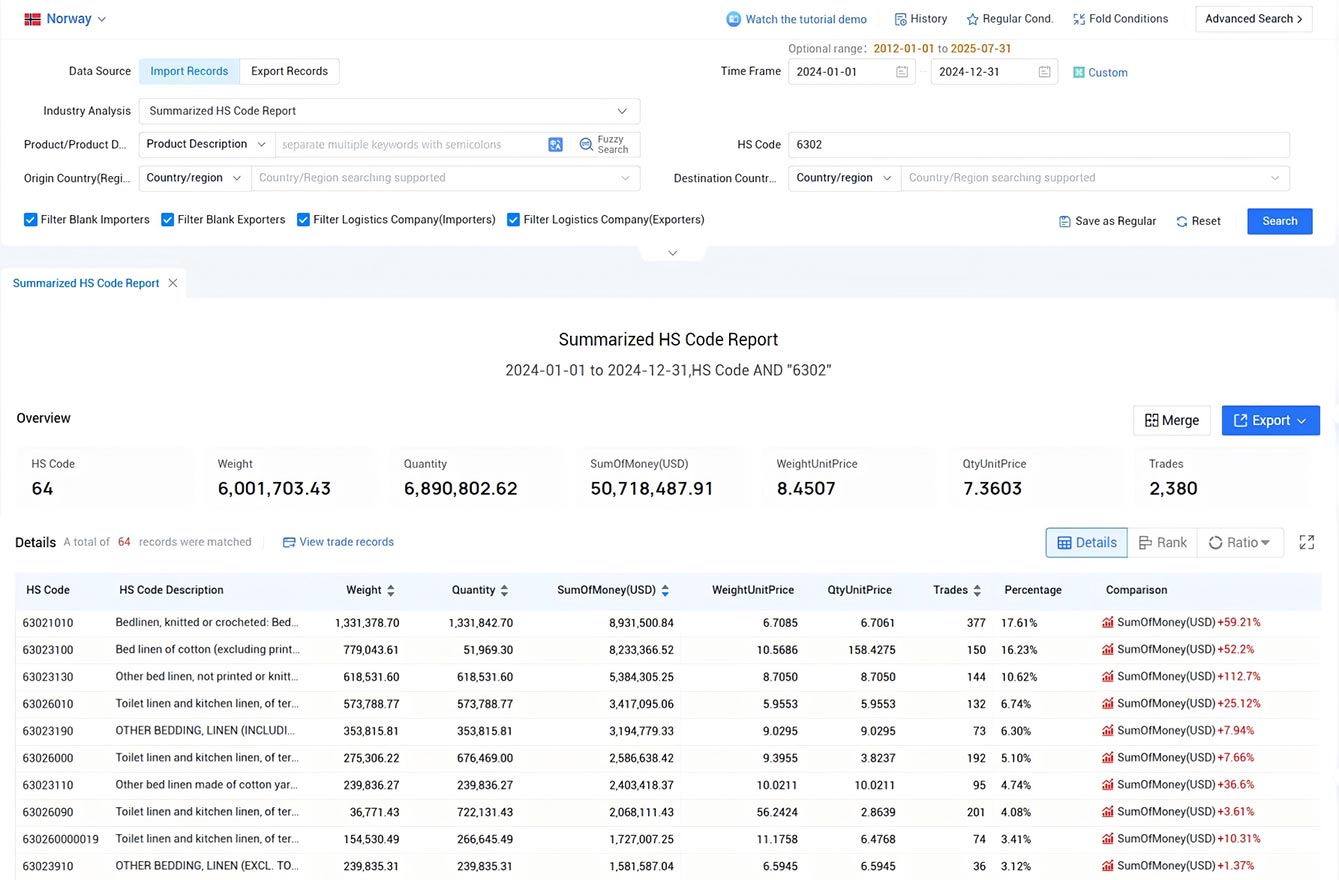Select the Summarized HS Code Report tab
1339x880 pixels.
click(x=86, y=283)
